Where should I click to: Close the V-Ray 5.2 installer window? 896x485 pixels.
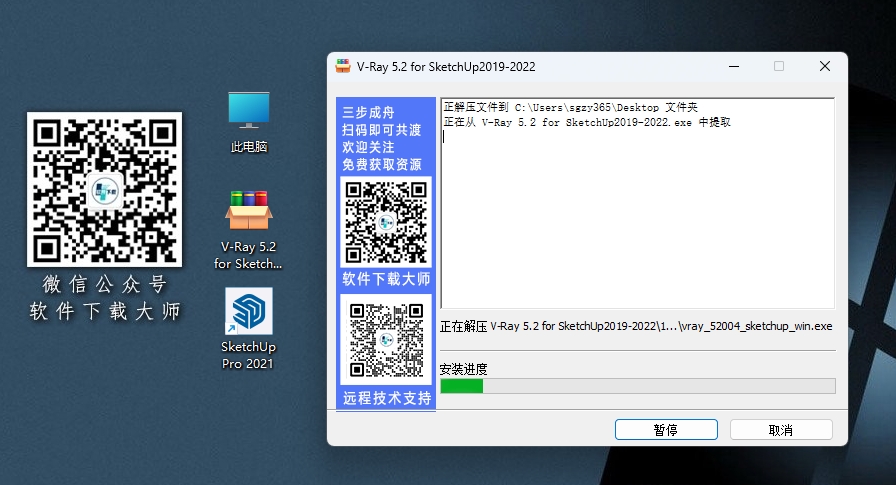825,66
